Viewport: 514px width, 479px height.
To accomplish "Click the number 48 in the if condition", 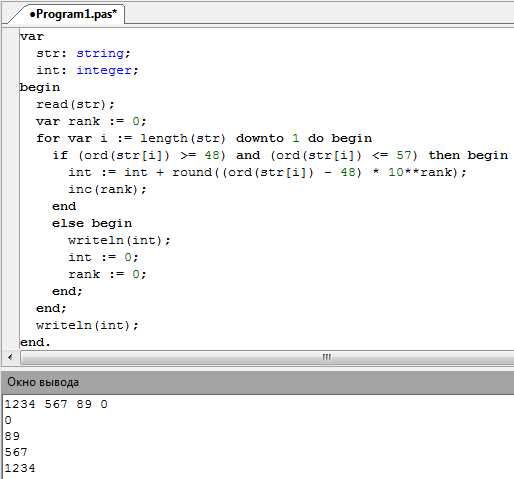I will pyautogui.click(x=212, y=155).
